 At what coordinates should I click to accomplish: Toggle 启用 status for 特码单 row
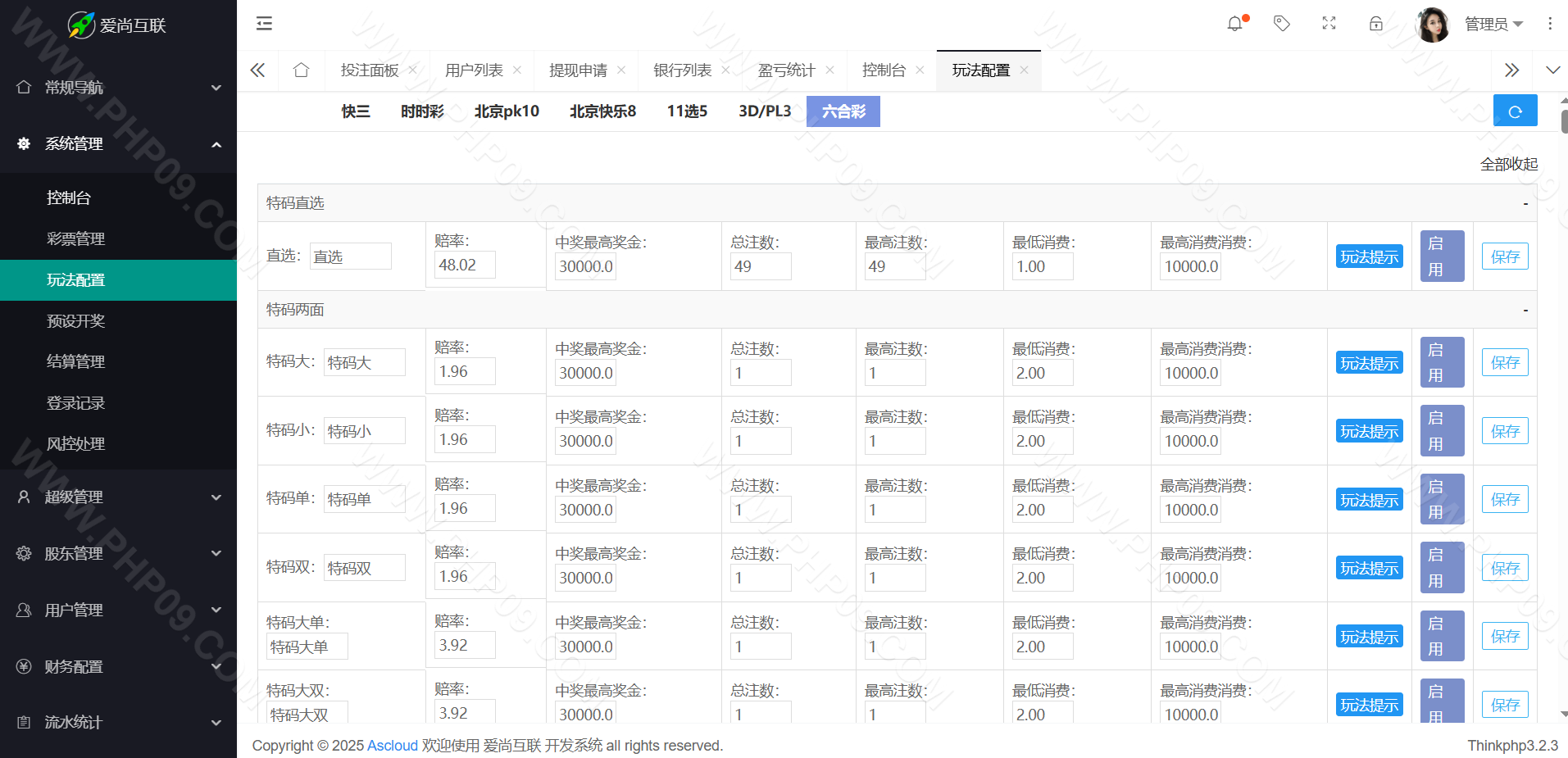point(1442,499)
